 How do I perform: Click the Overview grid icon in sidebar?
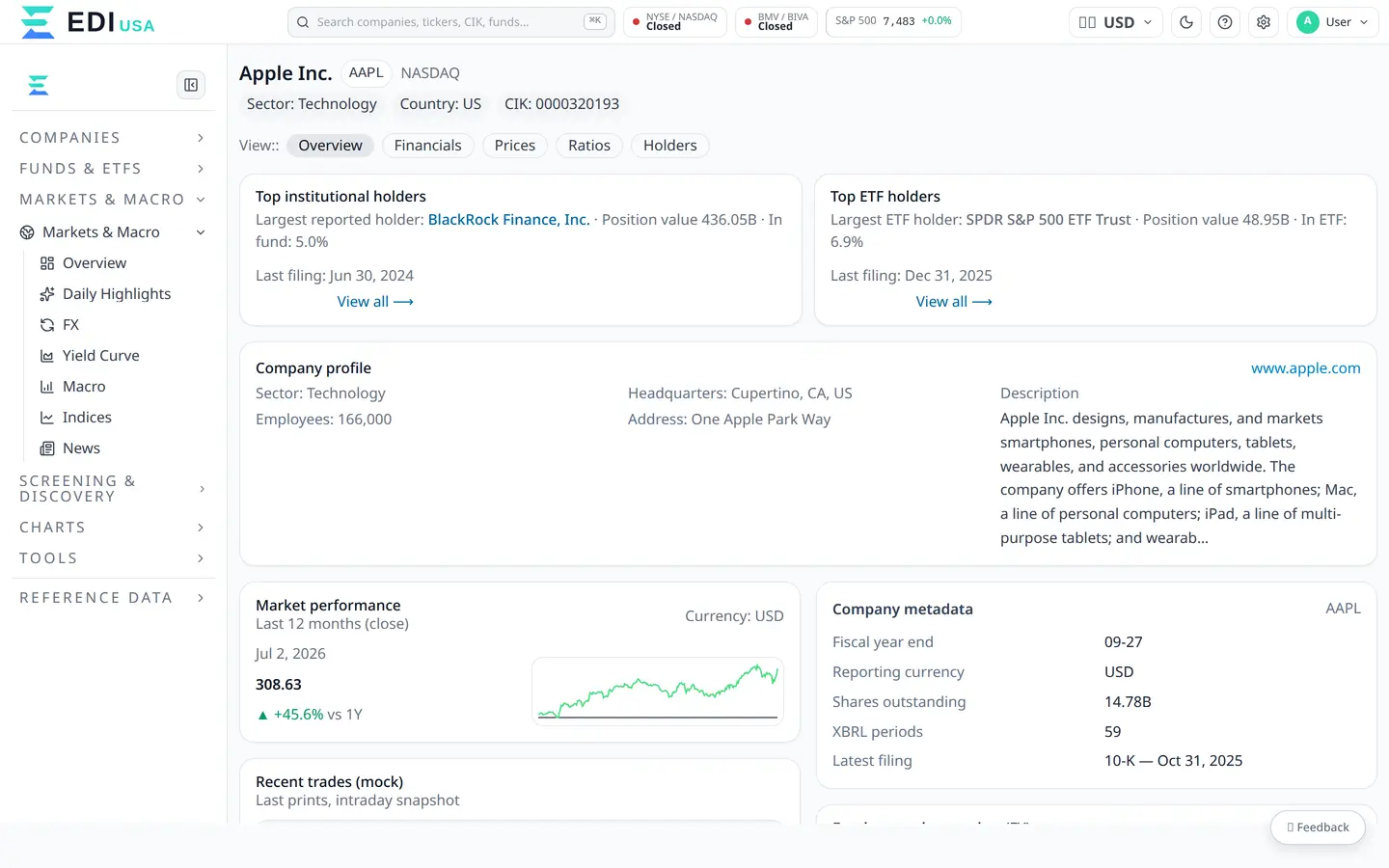47,263
